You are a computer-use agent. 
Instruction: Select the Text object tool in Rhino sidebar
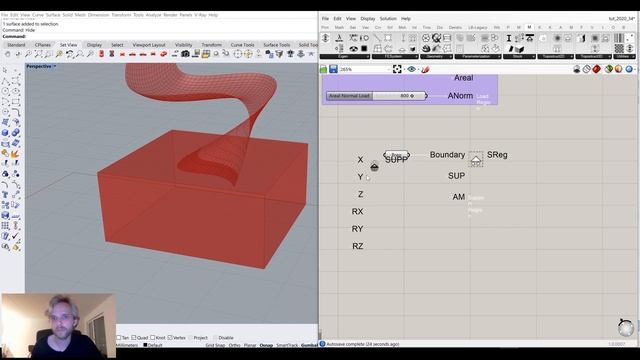click(5, 195)
